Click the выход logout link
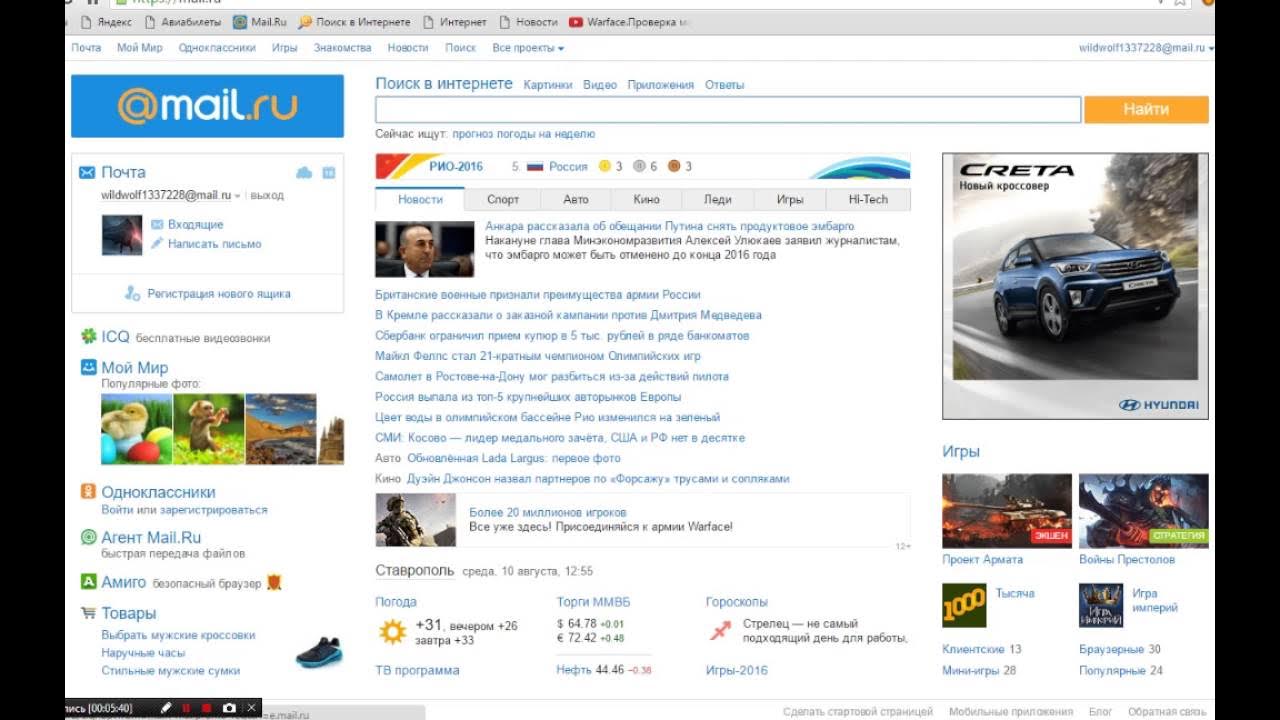This screenshot has width=1280, height=720. click(267, 196)
